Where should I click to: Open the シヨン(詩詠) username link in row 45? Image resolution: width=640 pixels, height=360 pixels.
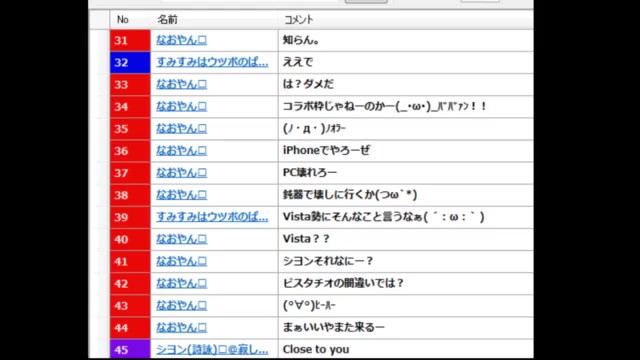(212, 349)
